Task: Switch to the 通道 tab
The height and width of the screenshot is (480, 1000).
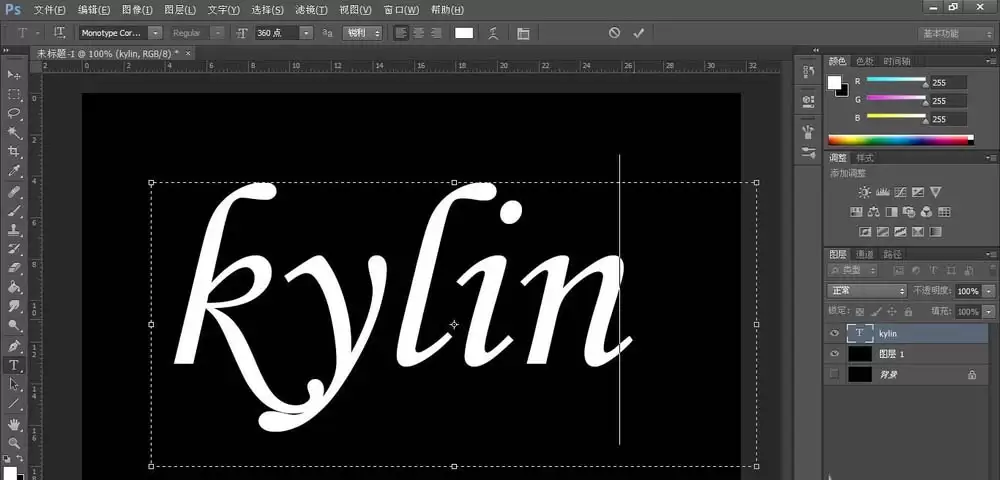Action: pos(864,254)
